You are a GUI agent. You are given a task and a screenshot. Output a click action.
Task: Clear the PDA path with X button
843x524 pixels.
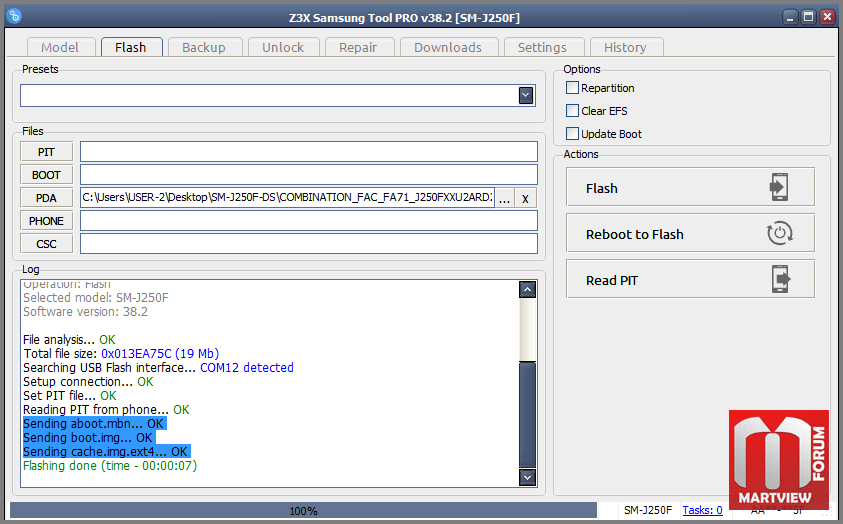click(x=525, y=198)
